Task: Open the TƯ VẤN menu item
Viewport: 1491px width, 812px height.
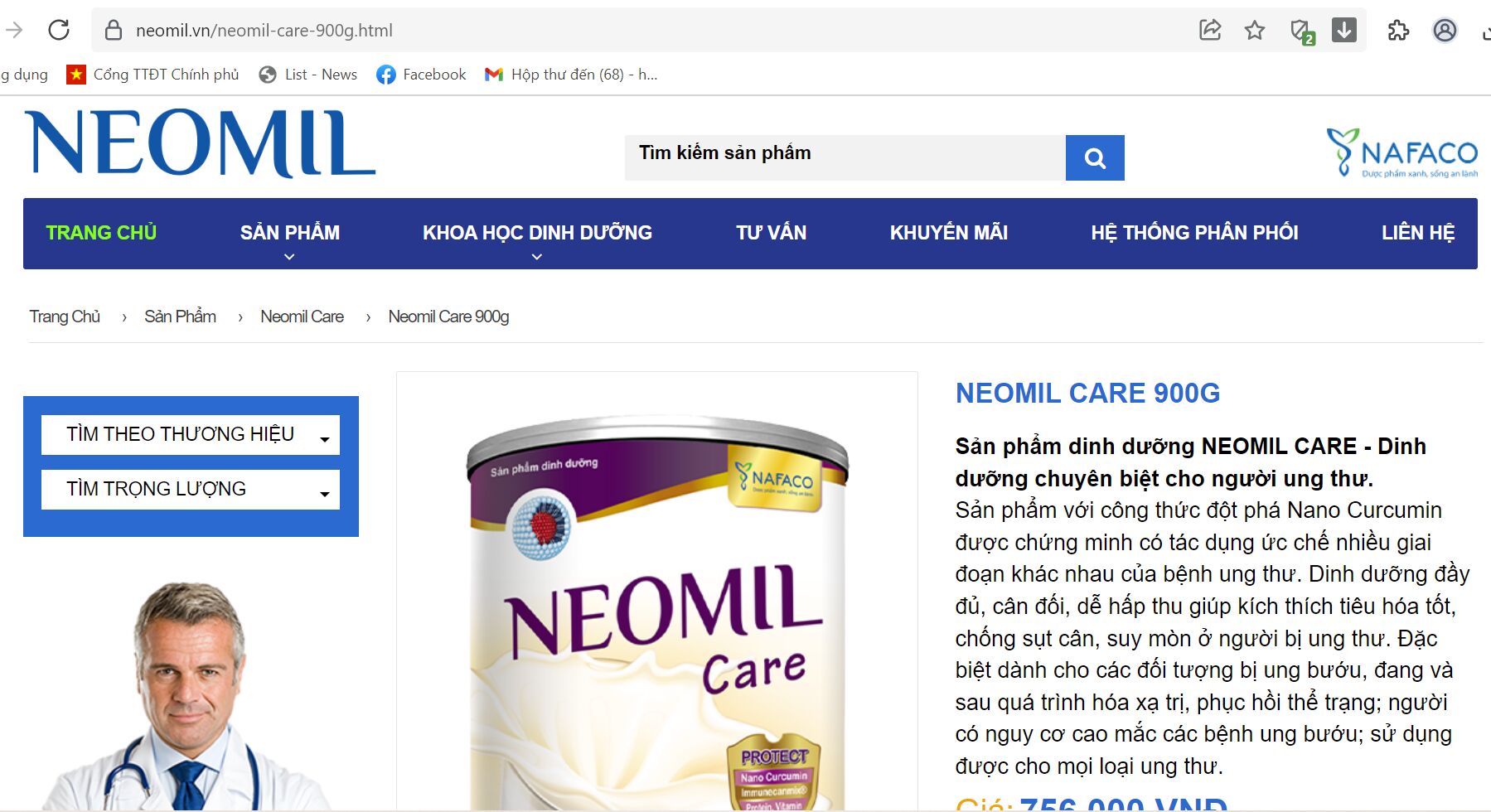Action: click(x=772, y=233)
